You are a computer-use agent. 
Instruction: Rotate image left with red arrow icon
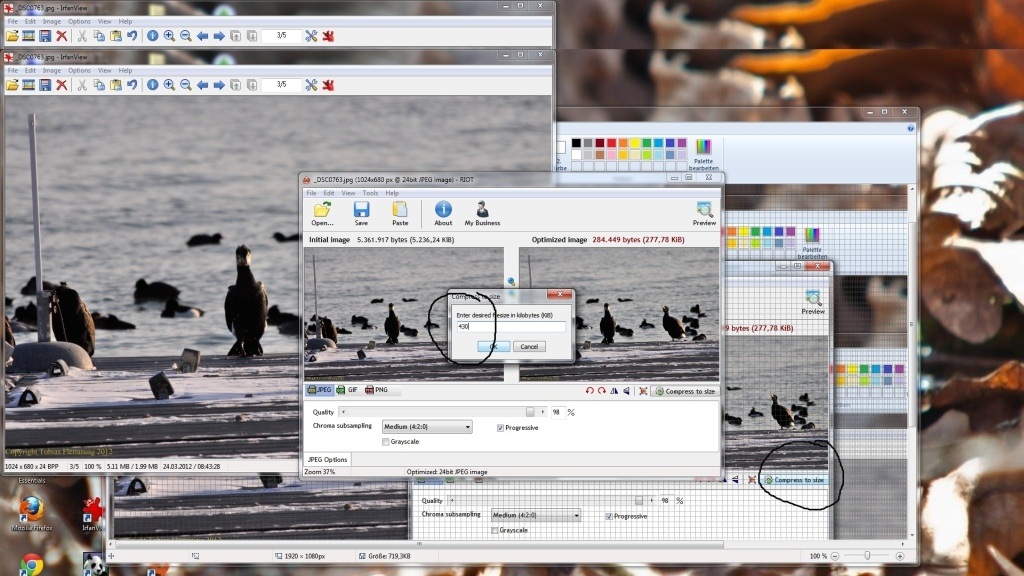coord(590,391)
